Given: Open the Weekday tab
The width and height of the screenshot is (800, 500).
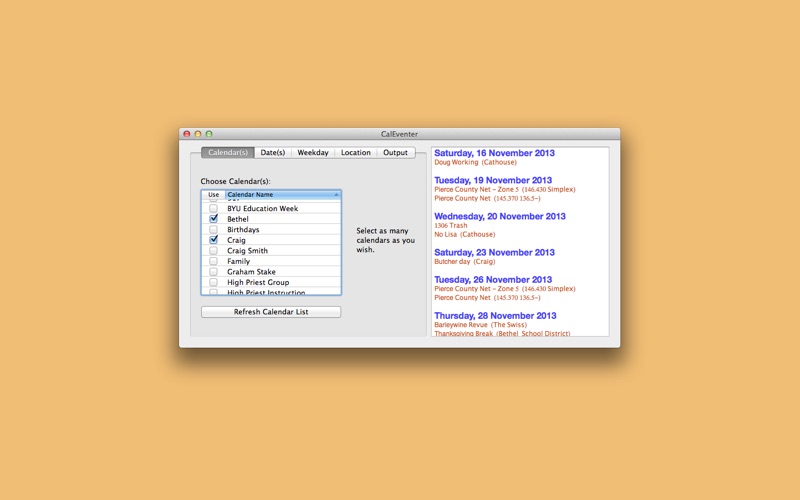Looking at the screenshot, I should pyautogui.click(x=313, y=153).
